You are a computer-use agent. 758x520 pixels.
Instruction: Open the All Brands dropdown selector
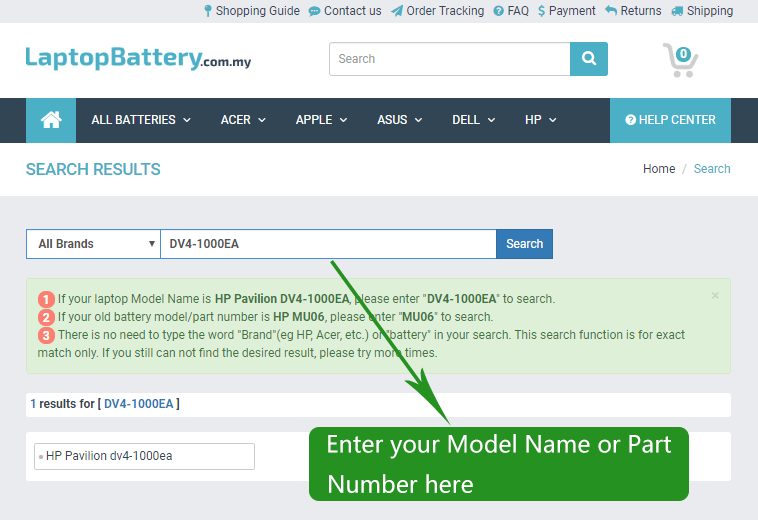[x=93, y=244]
